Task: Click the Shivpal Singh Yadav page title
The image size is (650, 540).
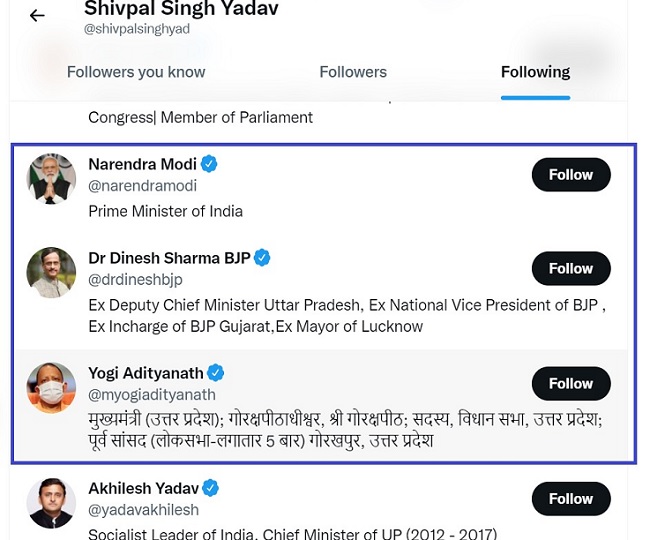Action: 181,10
